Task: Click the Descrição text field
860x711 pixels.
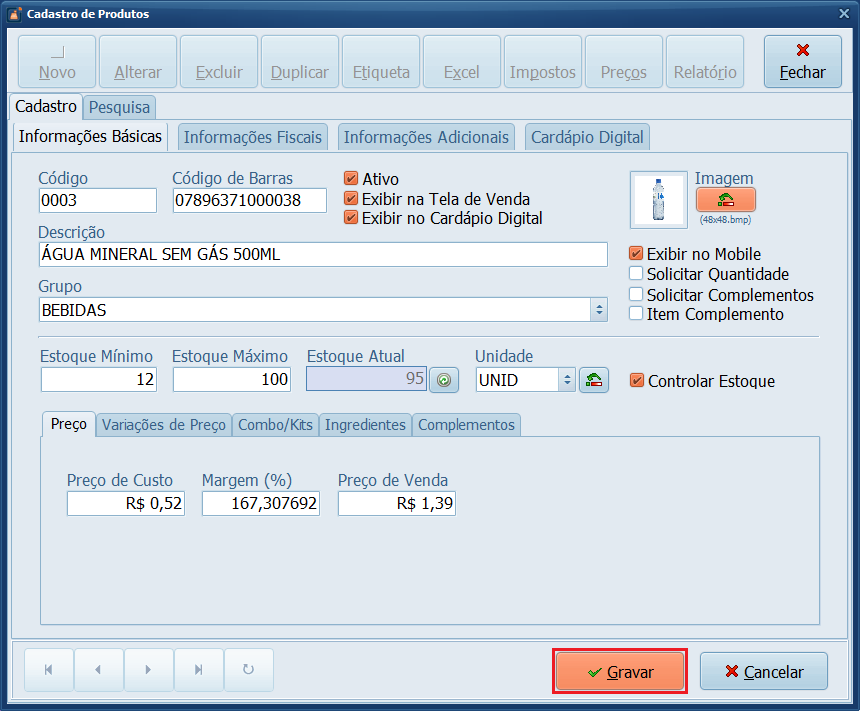Action: (x=322, y=255)
